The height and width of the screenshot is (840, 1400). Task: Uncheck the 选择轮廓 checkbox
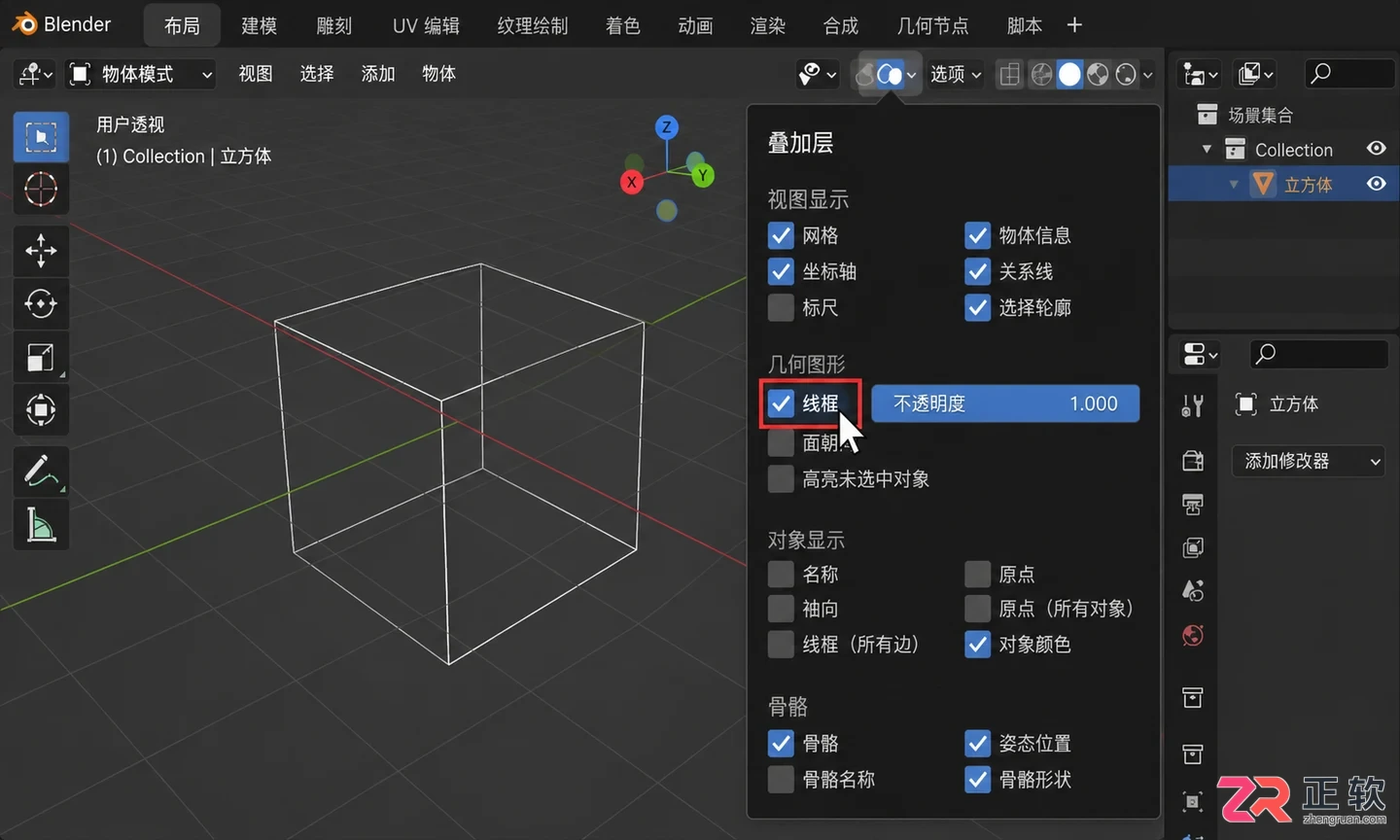tap(977, 307)
